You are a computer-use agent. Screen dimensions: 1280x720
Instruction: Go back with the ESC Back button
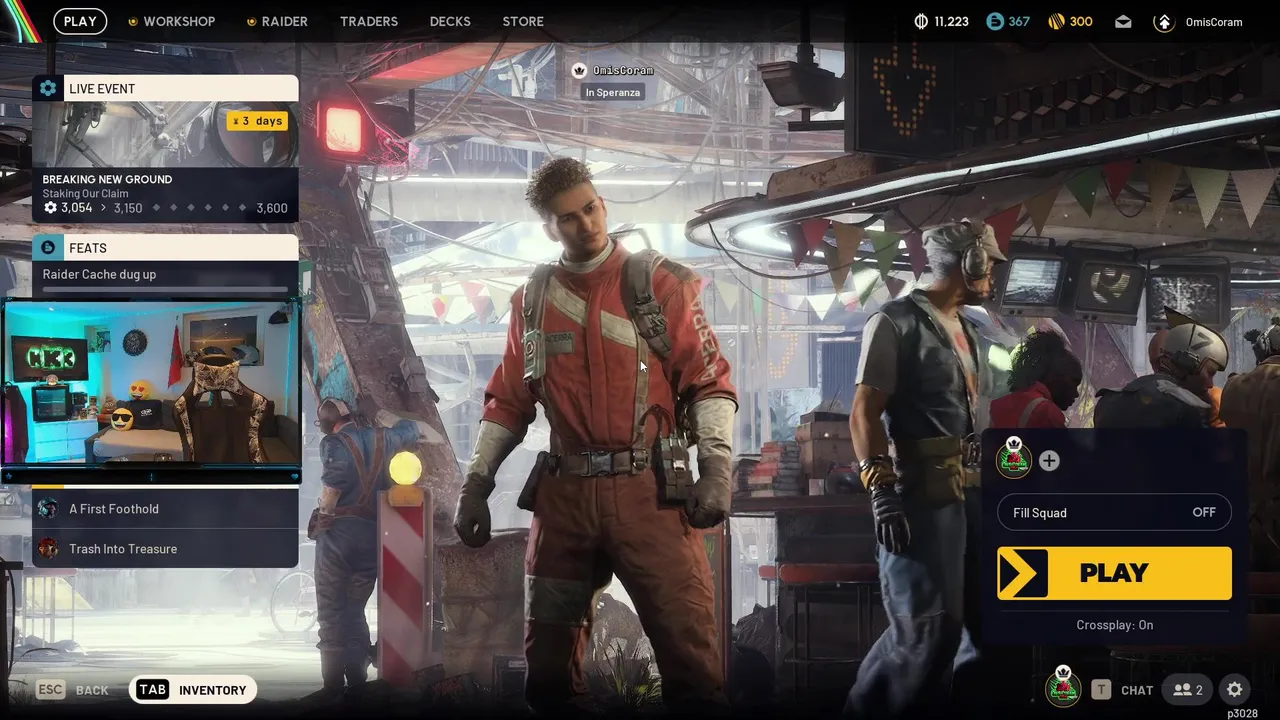point(73,690)
